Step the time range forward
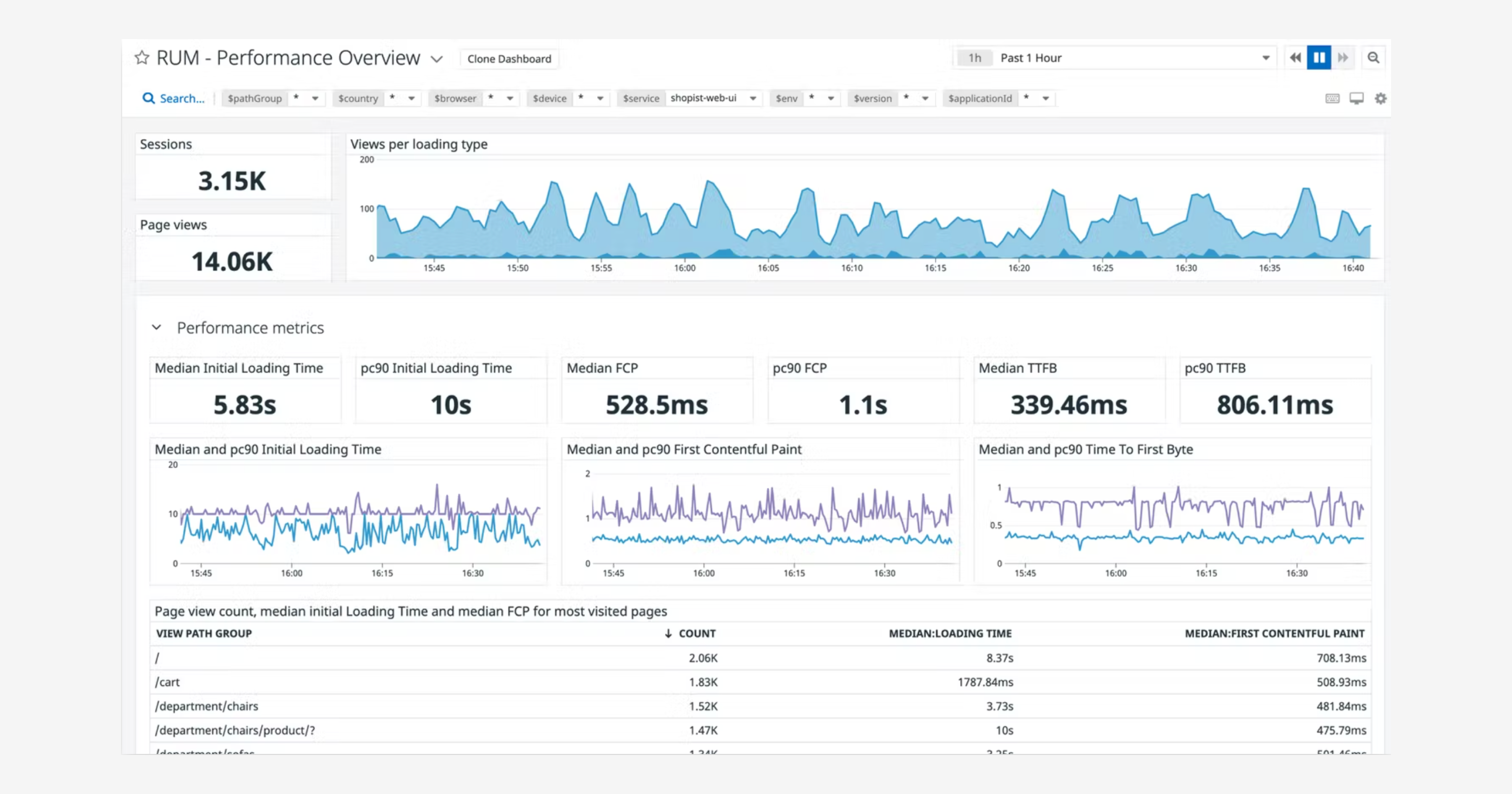 tap(1344, 57)
